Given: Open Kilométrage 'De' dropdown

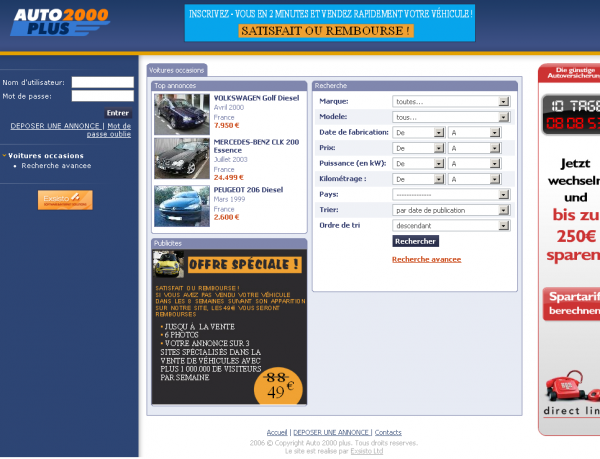Looking at the screenshot, I should (418, 179).
